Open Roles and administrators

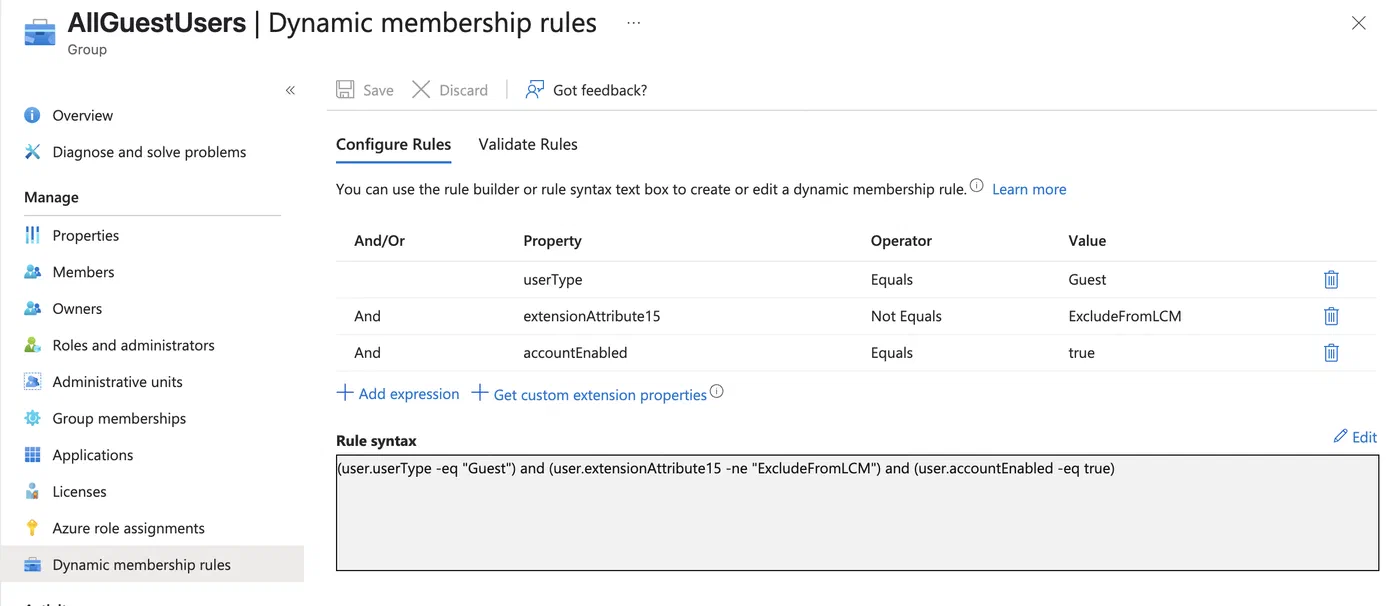click(x=133, y=345)
